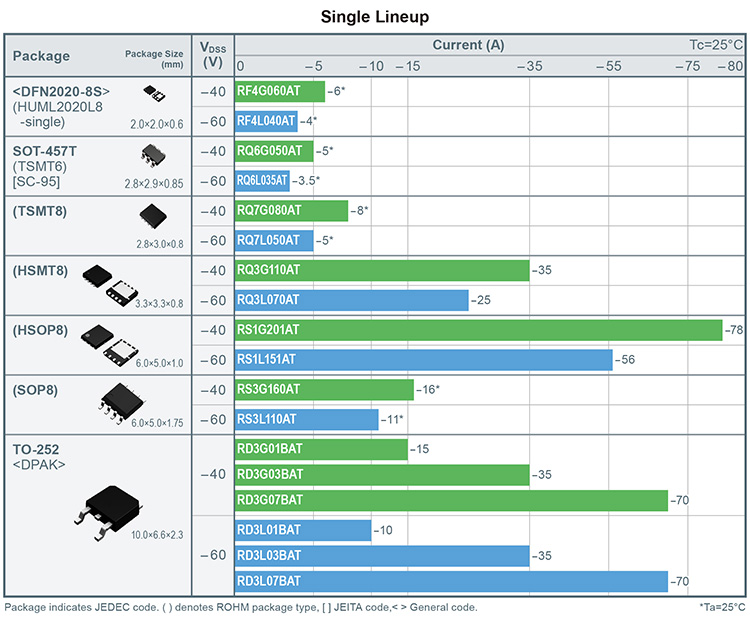Select the RQ7G080AT part bar
This screenshot has height=618, width=750.
click(x=291, y=211)
